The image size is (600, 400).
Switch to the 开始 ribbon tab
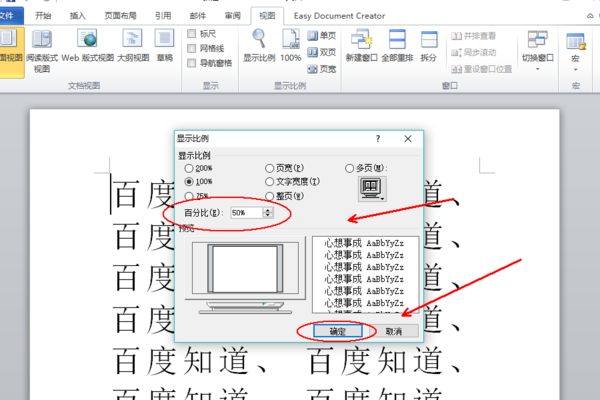pos(43,16)
